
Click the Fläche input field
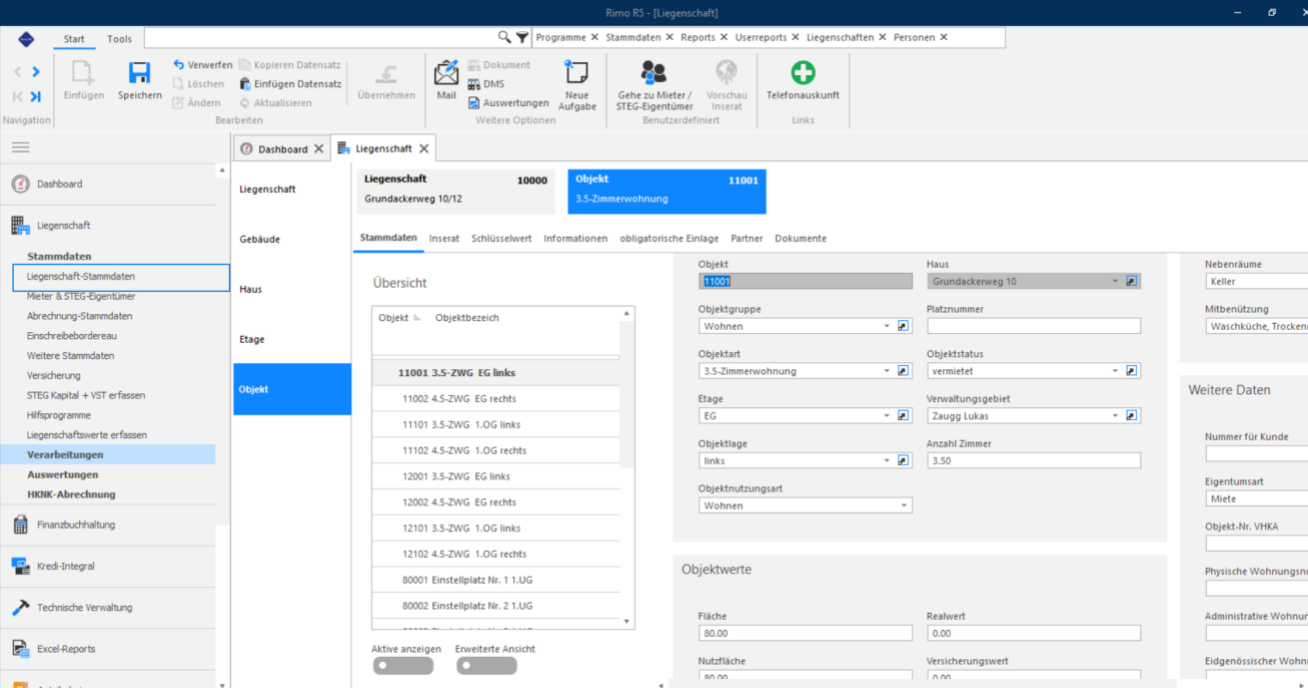coord(805,633)
